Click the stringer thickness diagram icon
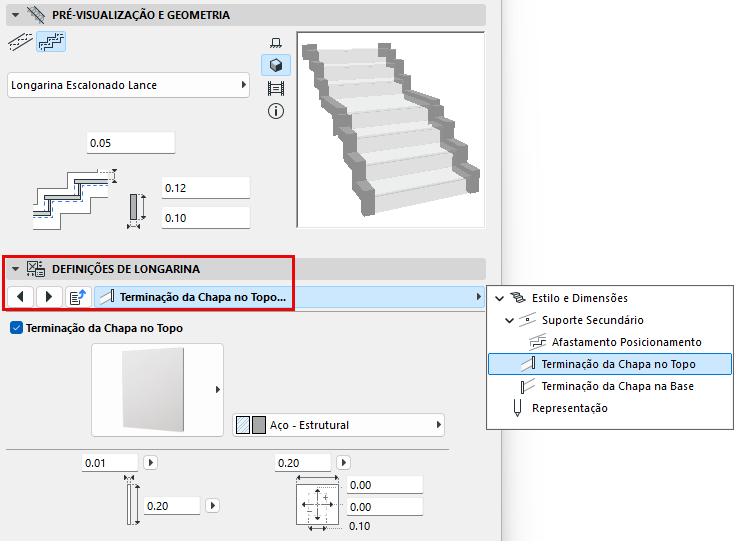Image resolution: width=737 pixels, height=541 pixels. [x=136, y=211]
